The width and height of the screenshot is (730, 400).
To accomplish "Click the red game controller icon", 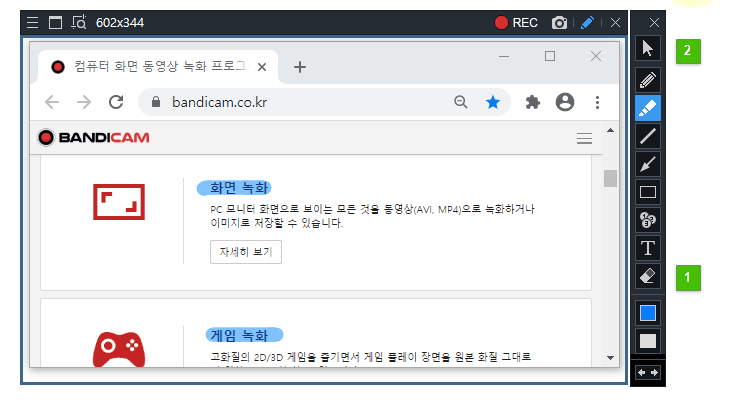I will [119, 349].
